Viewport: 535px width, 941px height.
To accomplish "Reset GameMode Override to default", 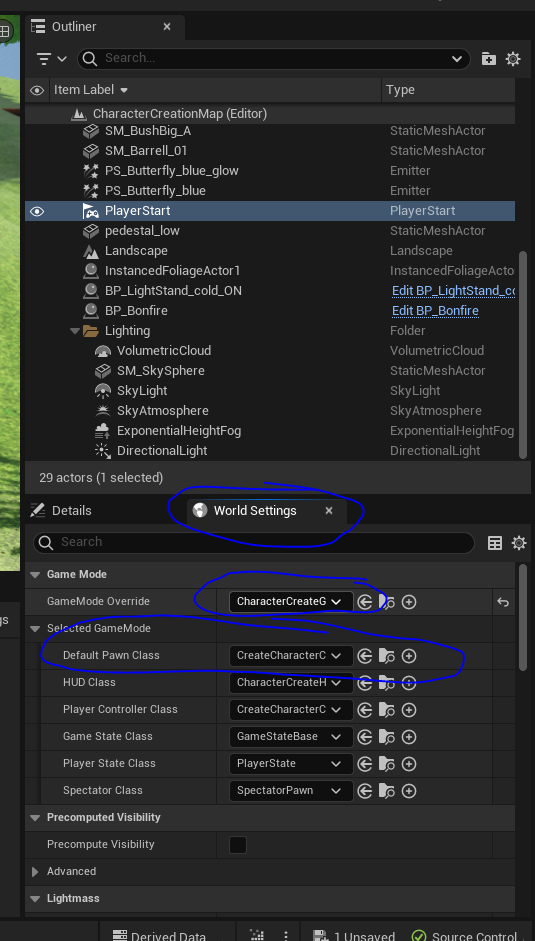I will point(503,602).
